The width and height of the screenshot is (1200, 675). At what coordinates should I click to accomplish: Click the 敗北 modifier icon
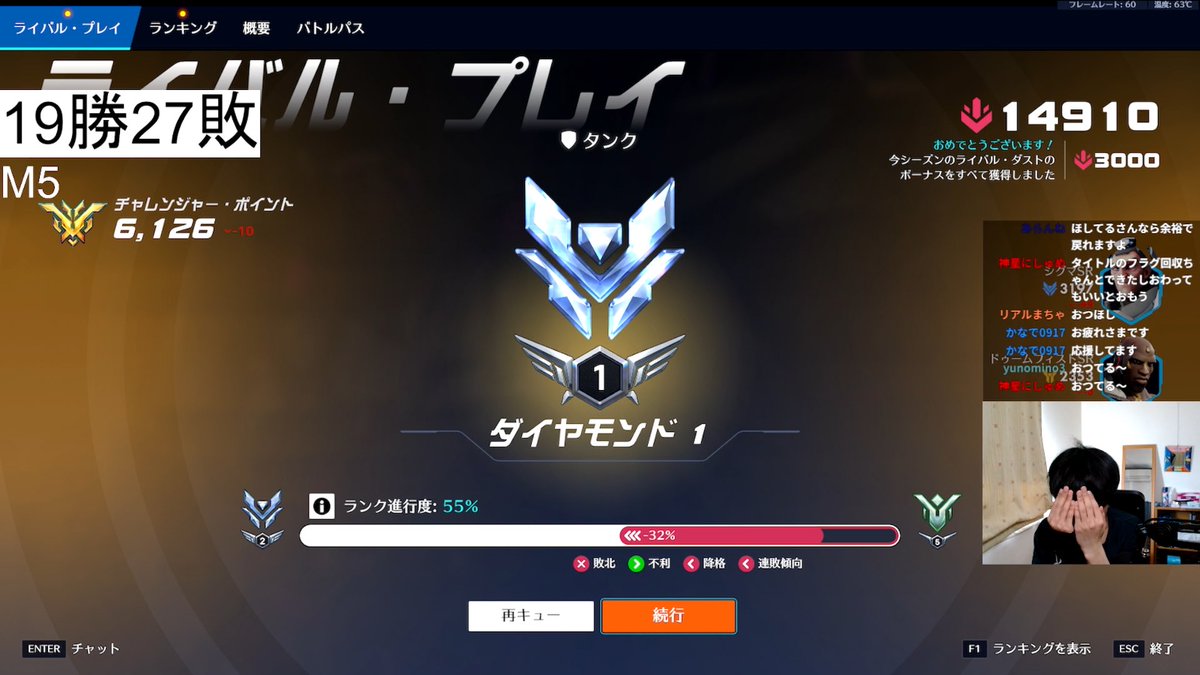coord(581,564)
